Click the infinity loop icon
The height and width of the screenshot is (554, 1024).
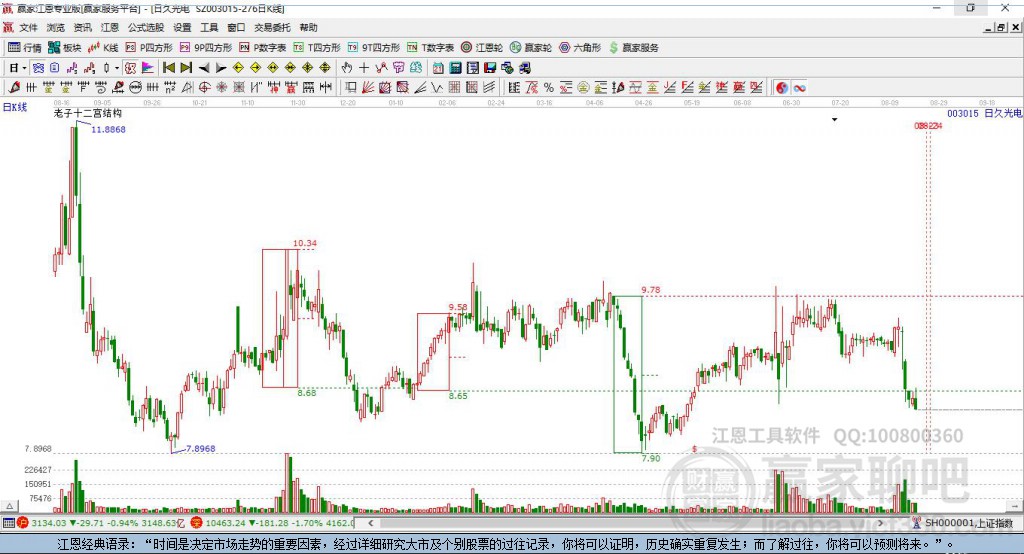click(799, 88)
